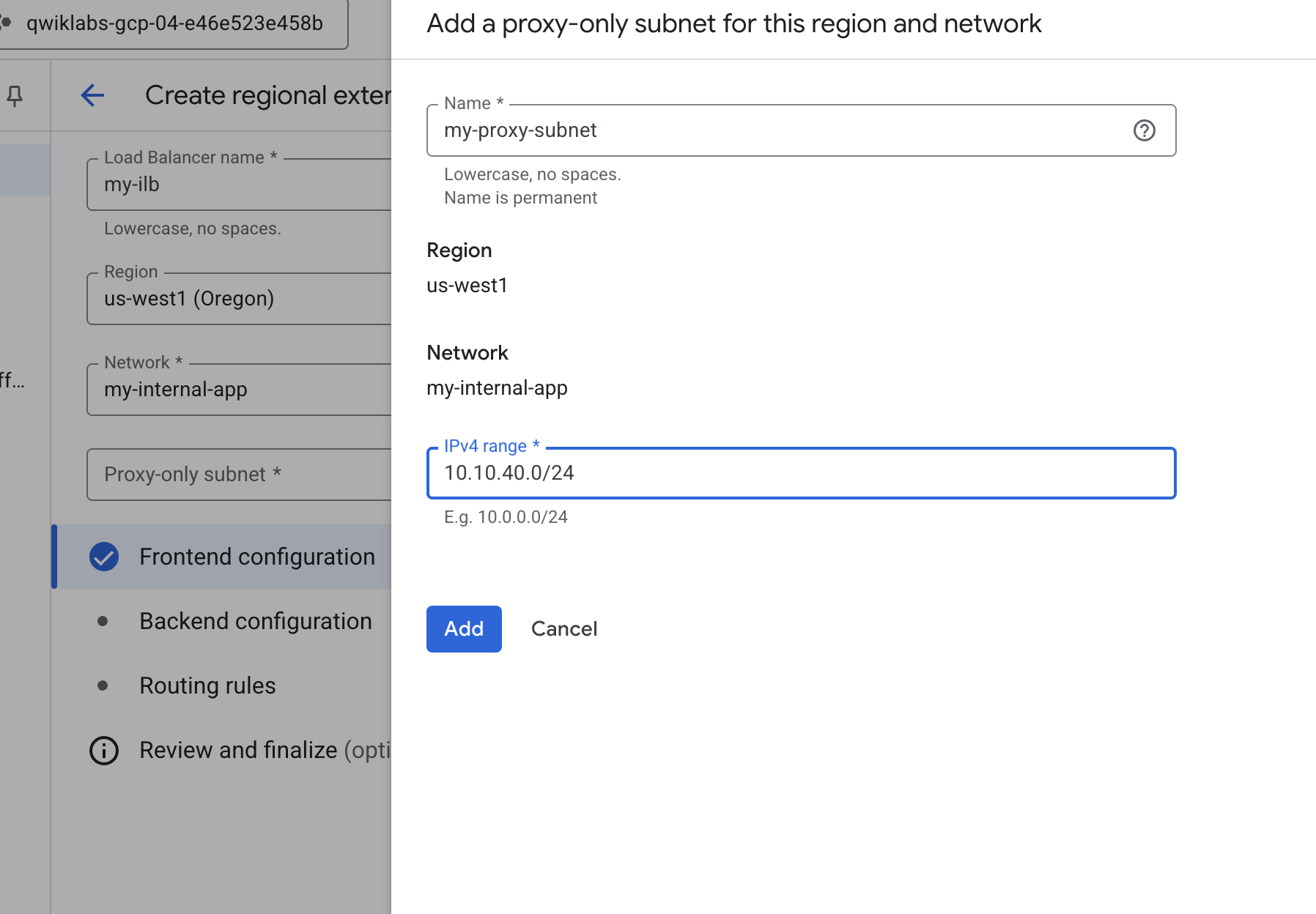Open the qwiklabs project selector
Image resolution: width=1316 pixels, height=914 pixels.
coord(174,23)
